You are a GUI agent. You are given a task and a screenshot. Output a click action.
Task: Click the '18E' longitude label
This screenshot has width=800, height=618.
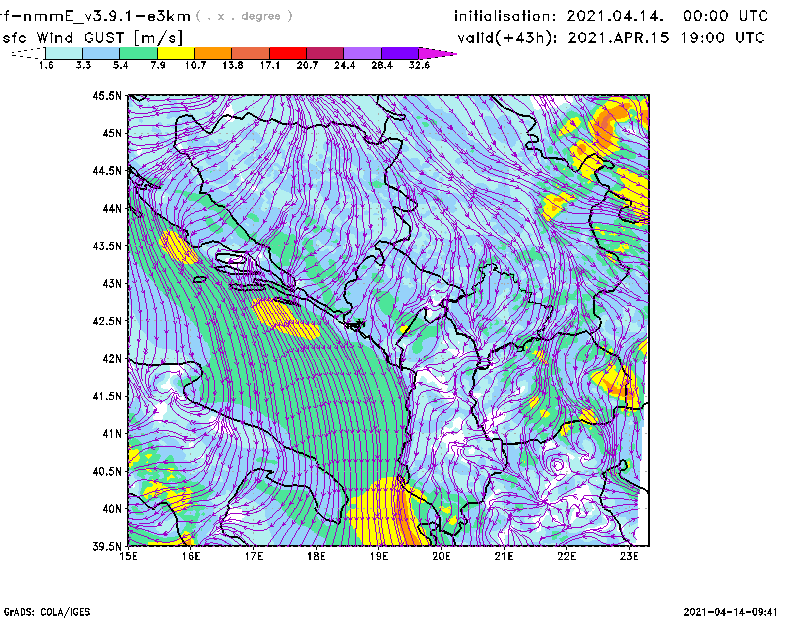pos(316,556)
